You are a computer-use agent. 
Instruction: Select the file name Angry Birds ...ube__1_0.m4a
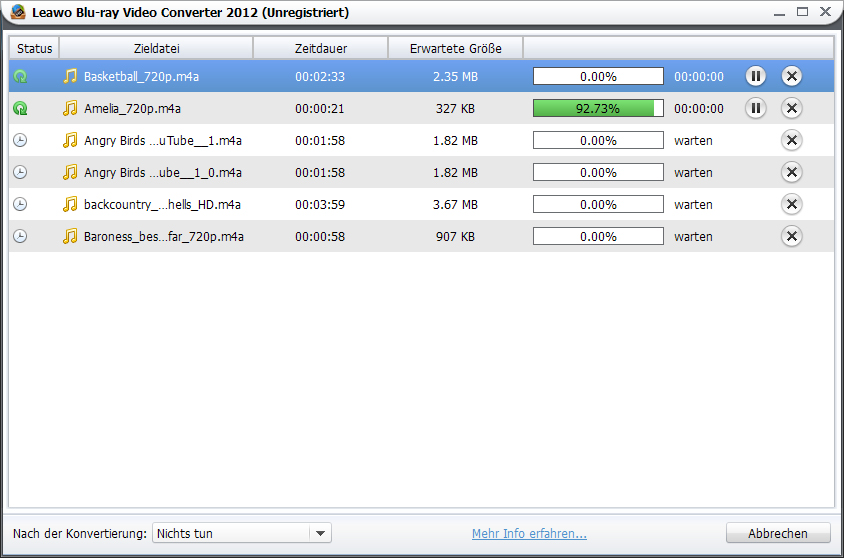(x=163, y=172)
